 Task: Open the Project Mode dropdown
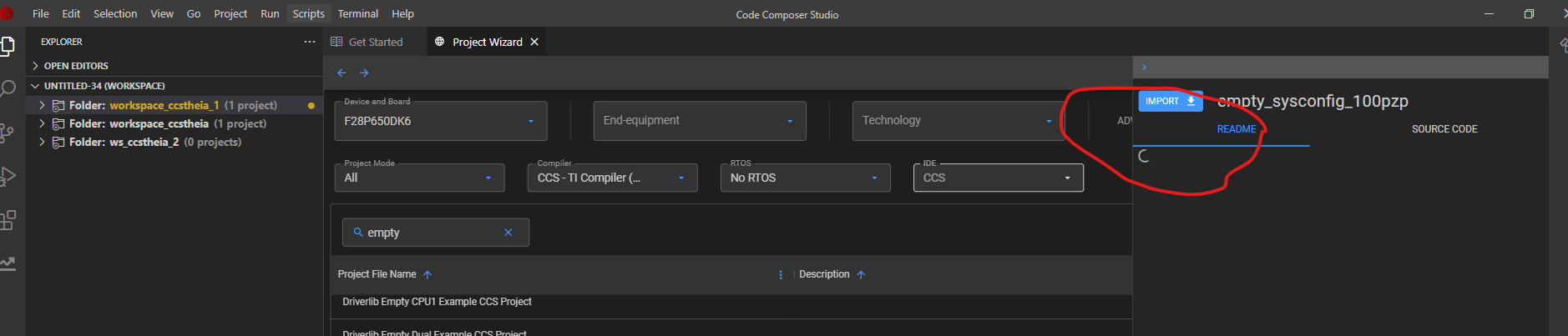coord(419,178)
